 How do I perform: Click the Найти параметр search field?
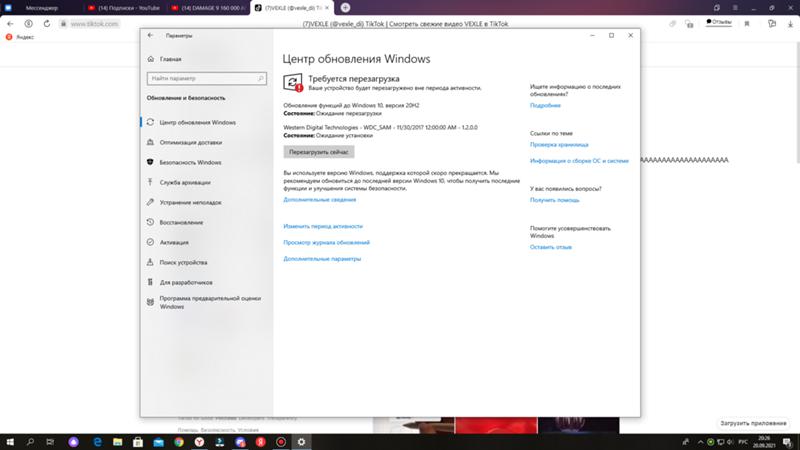[207, 79]
